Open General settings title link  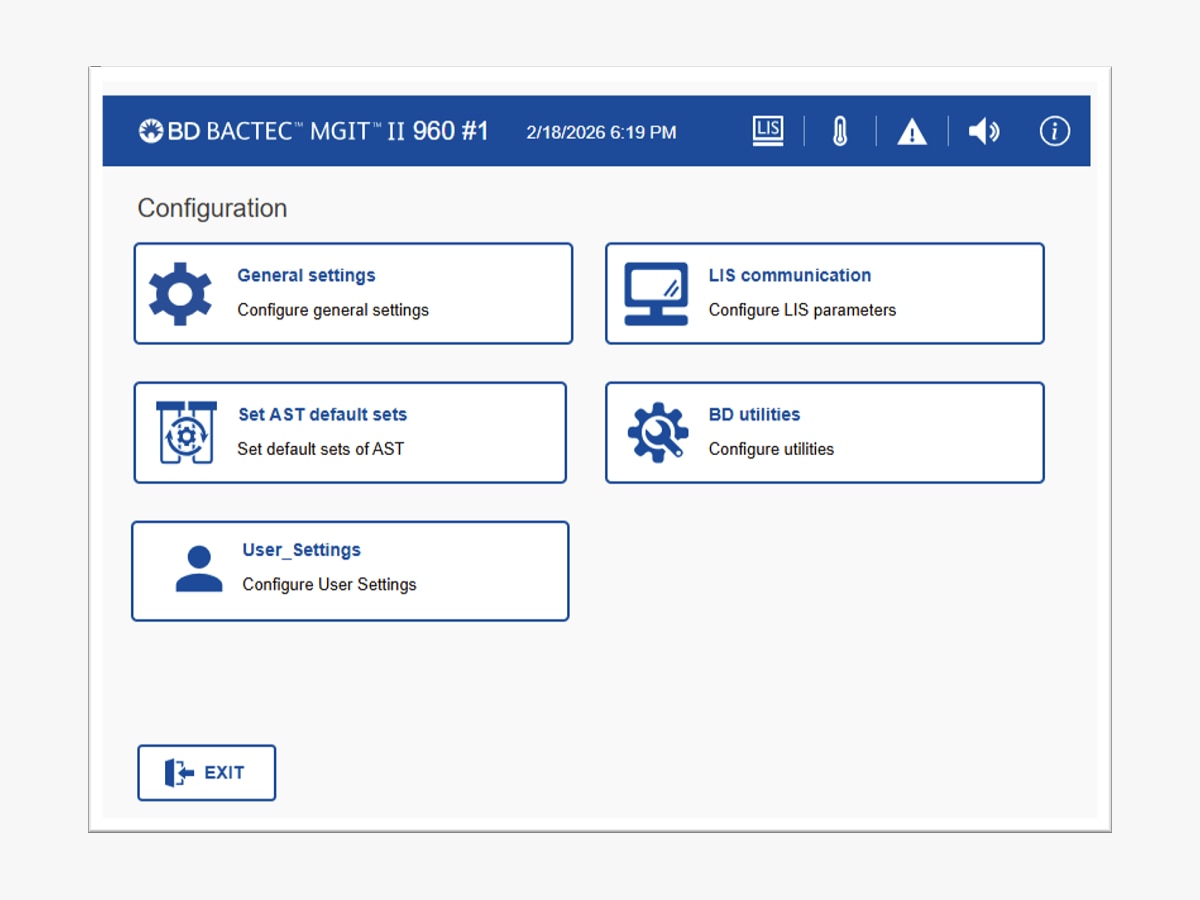[306, 275]
